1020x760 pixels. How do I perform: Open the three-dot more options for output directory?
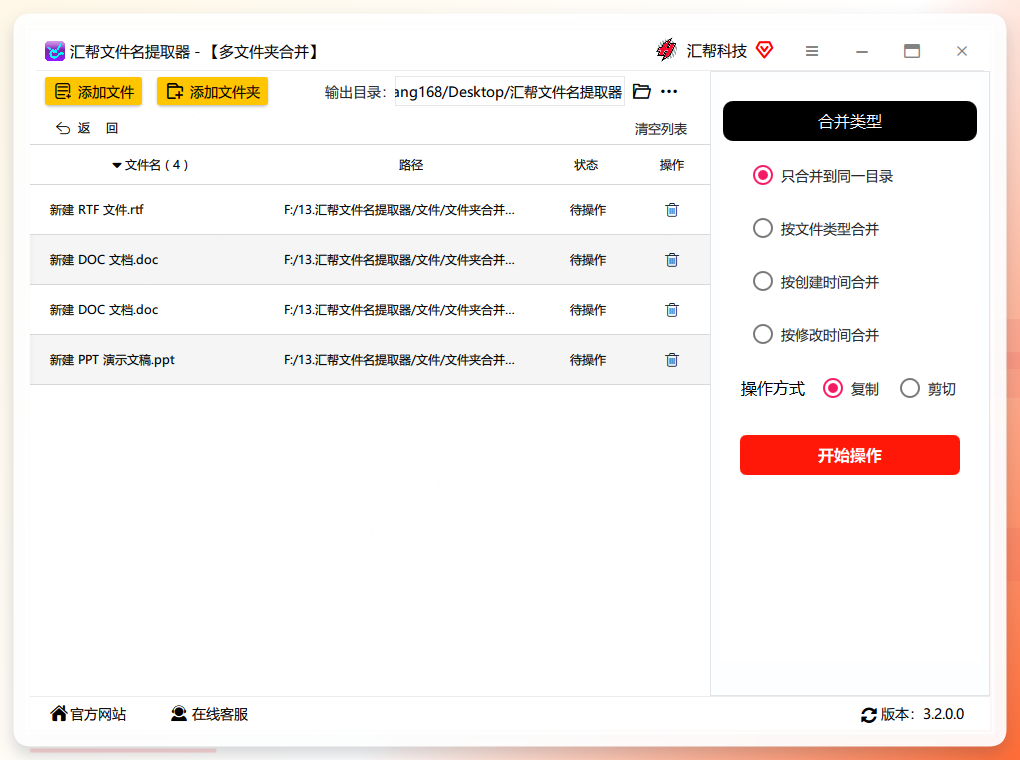669,92
